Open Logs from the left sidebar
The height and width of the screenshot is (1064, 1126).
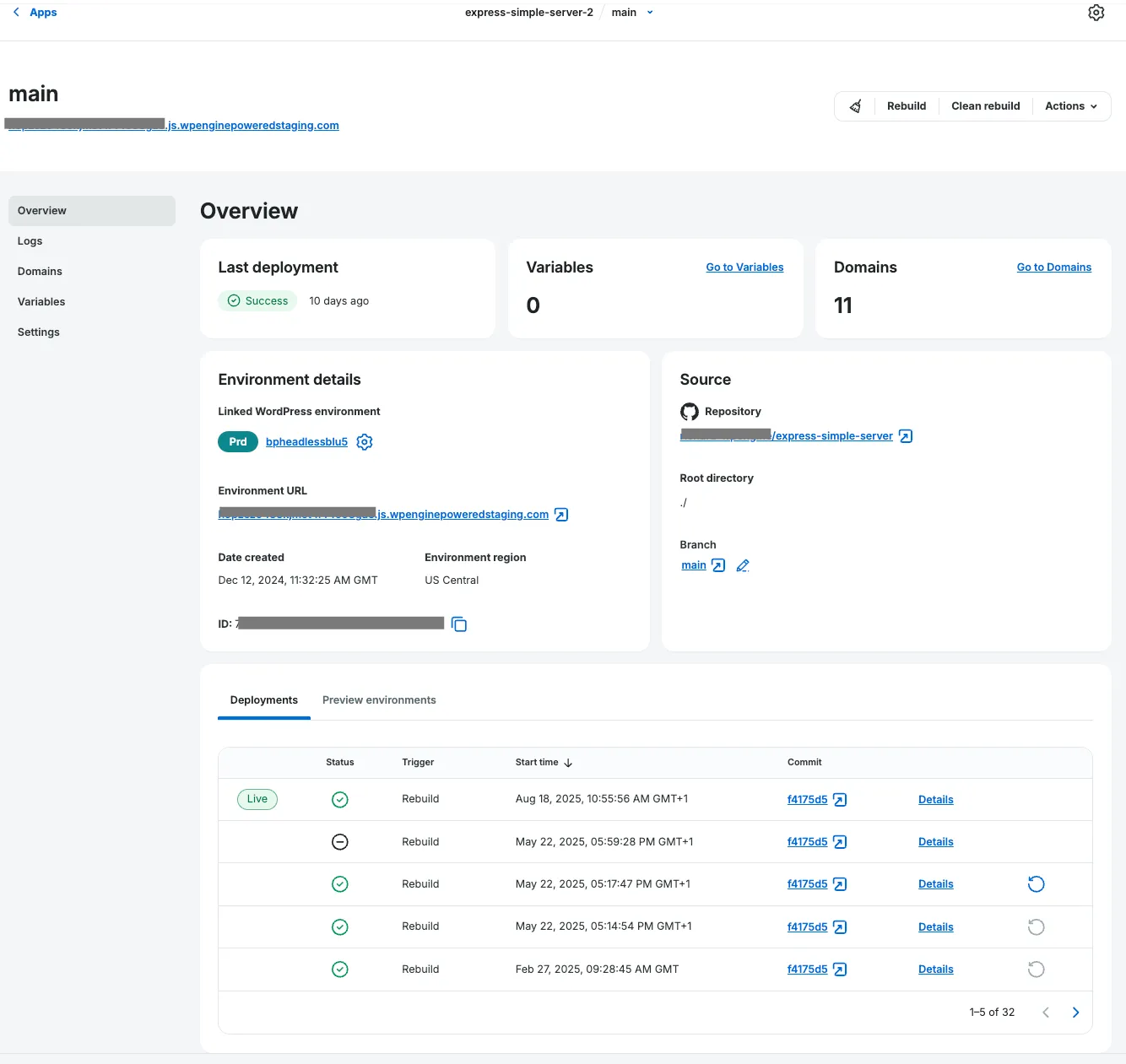tap(30, 240)
